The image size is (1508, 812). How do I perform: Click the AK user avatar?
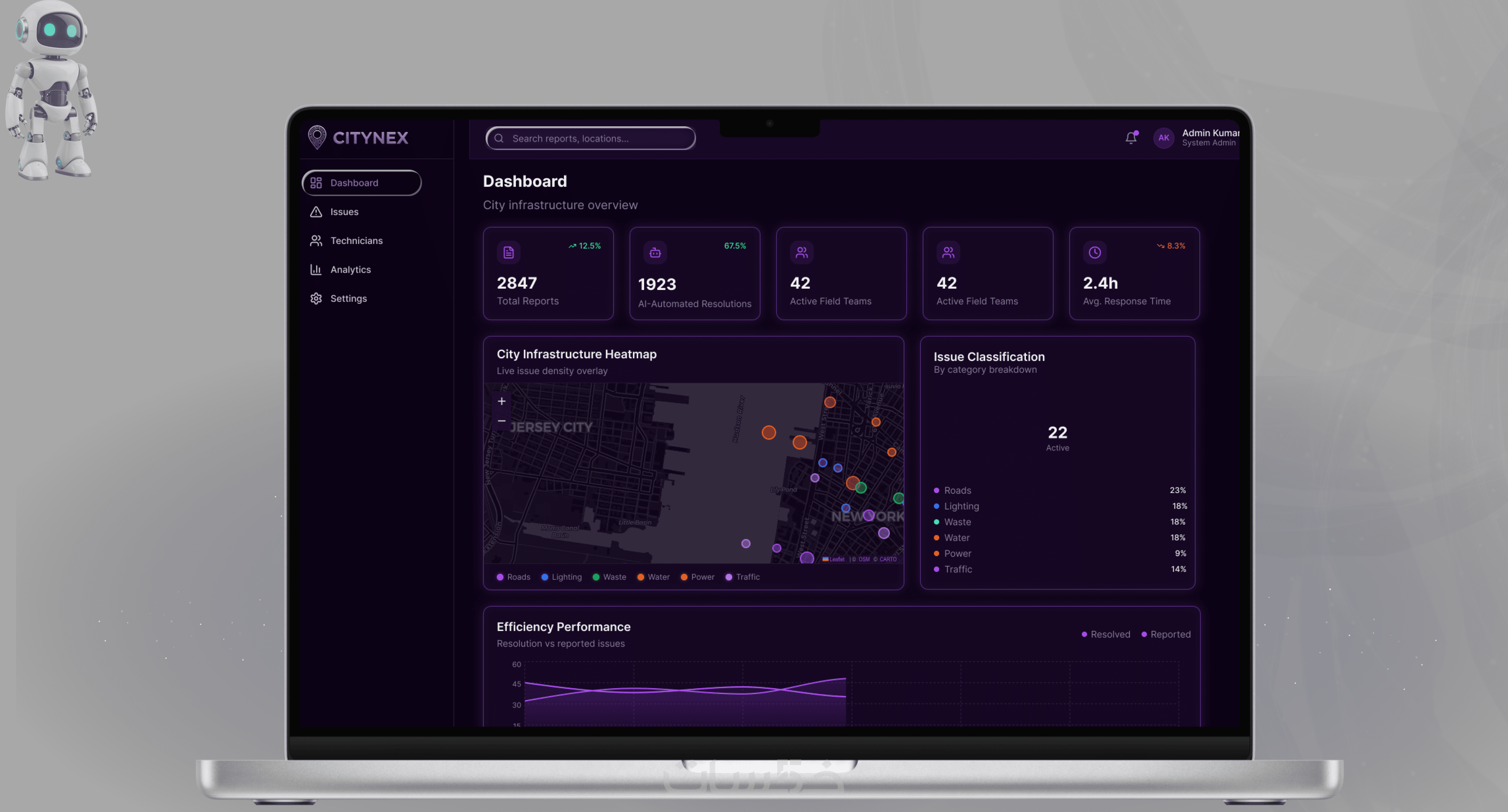click(x=1163, y=138)
